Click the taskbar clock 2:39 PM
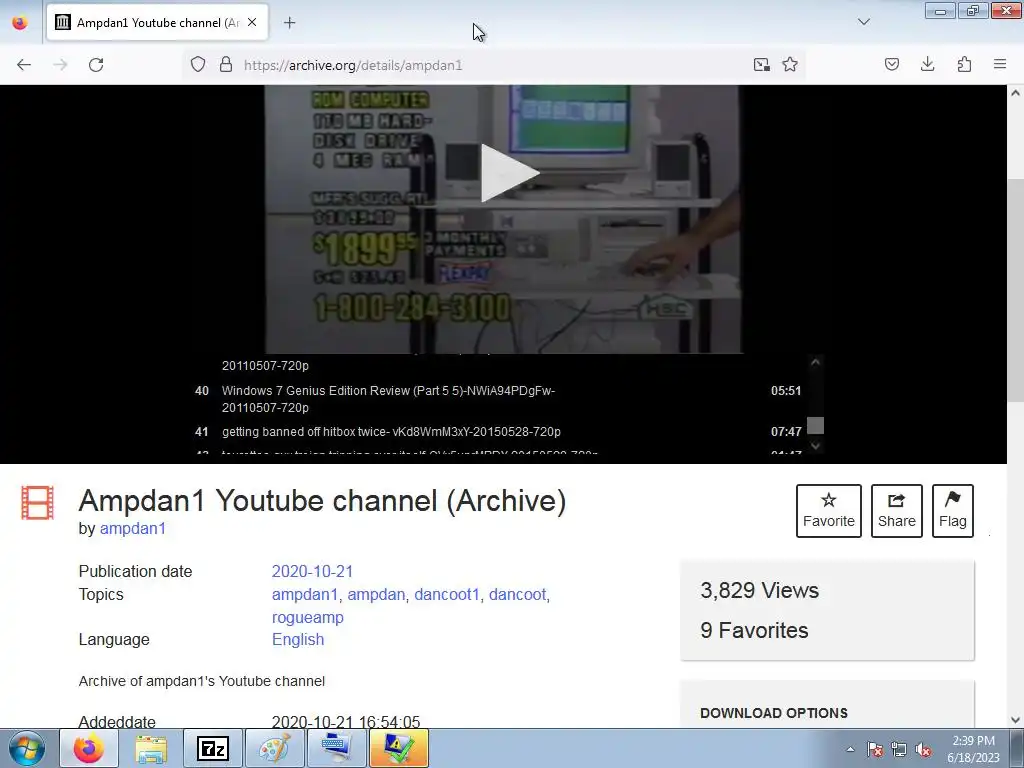 click(973, 749)
